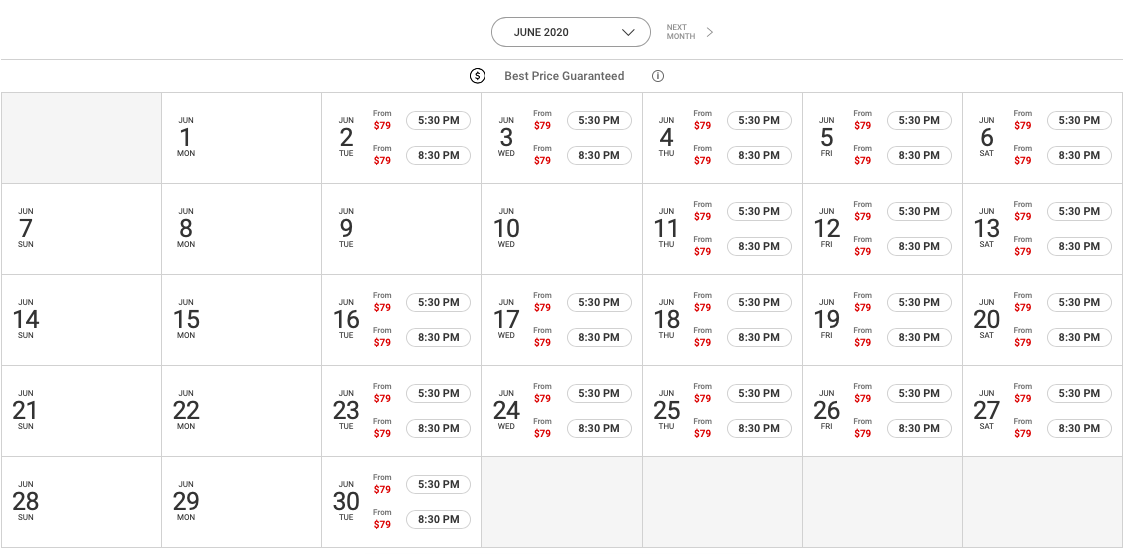This screenshot has height=554, width=1125.
Task: Choose the 5:30 PM showtime on June 13
Action: tap(1079, 212)
